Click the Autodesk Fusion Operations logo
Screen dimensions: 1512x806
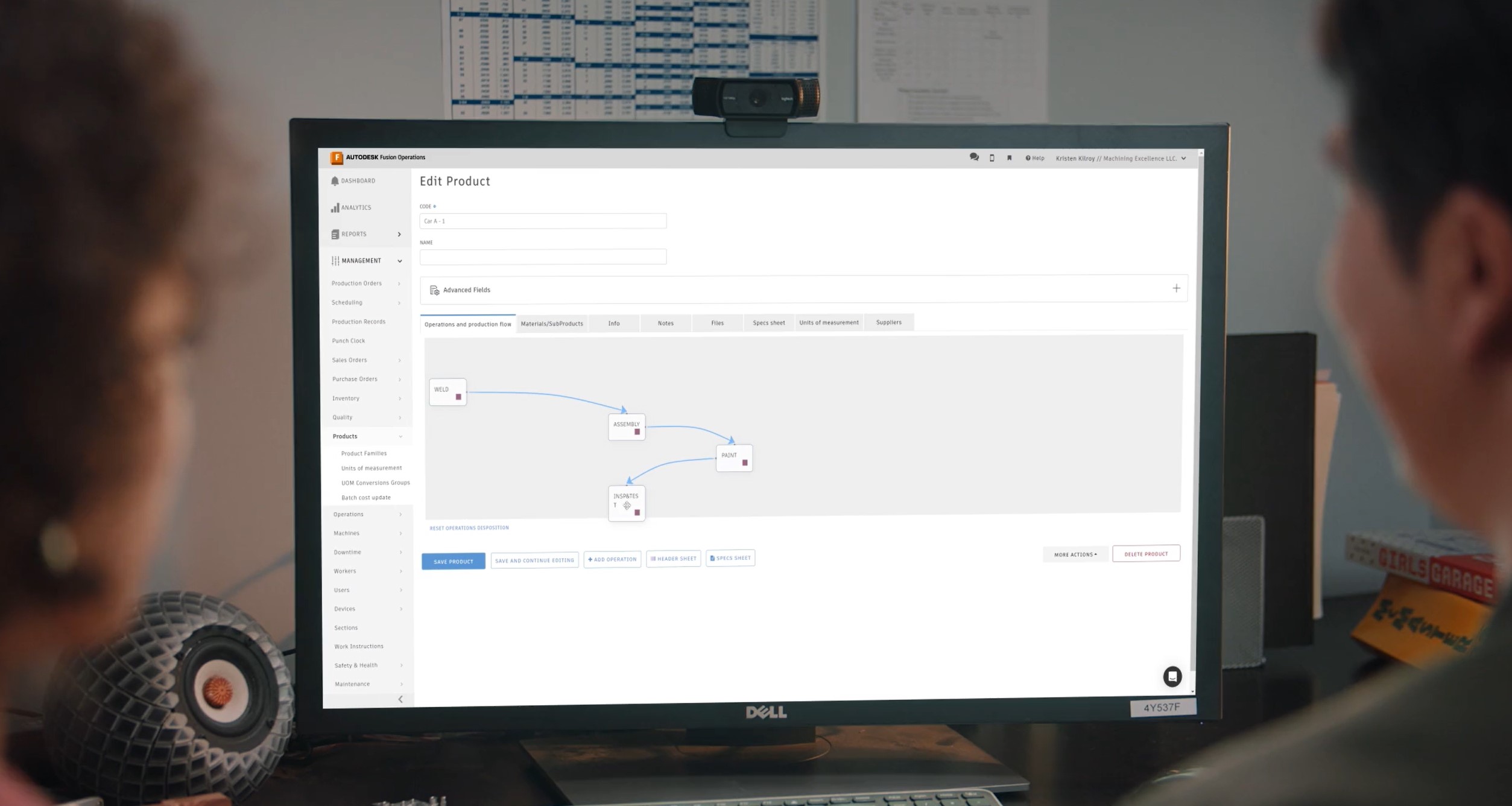(337, 157)
